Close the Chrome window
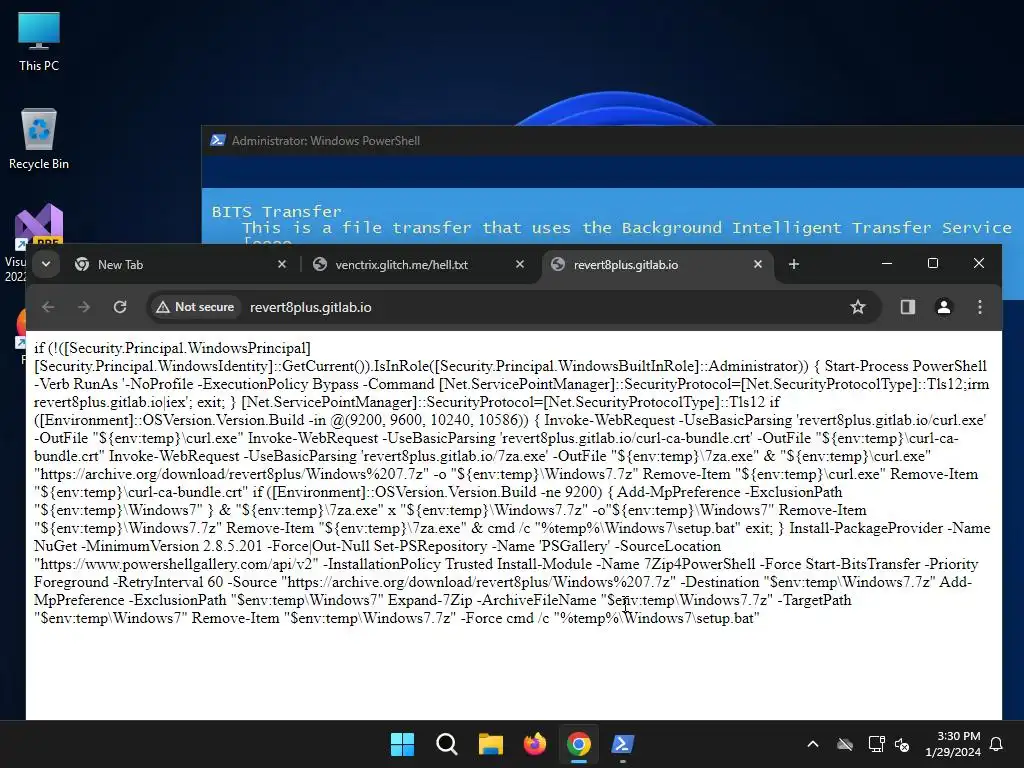 click(x=978, y=263)
